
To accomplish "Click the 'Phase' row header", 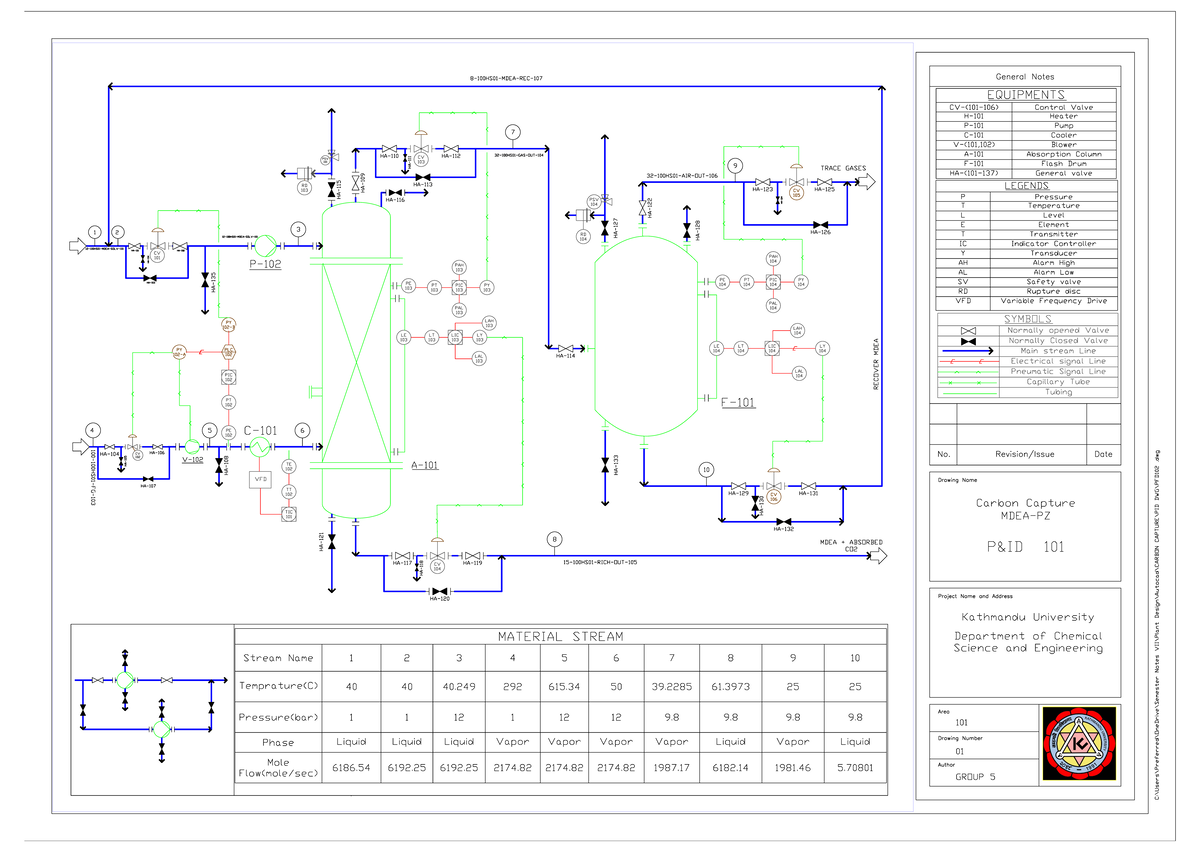I will [x=278, y=743].
